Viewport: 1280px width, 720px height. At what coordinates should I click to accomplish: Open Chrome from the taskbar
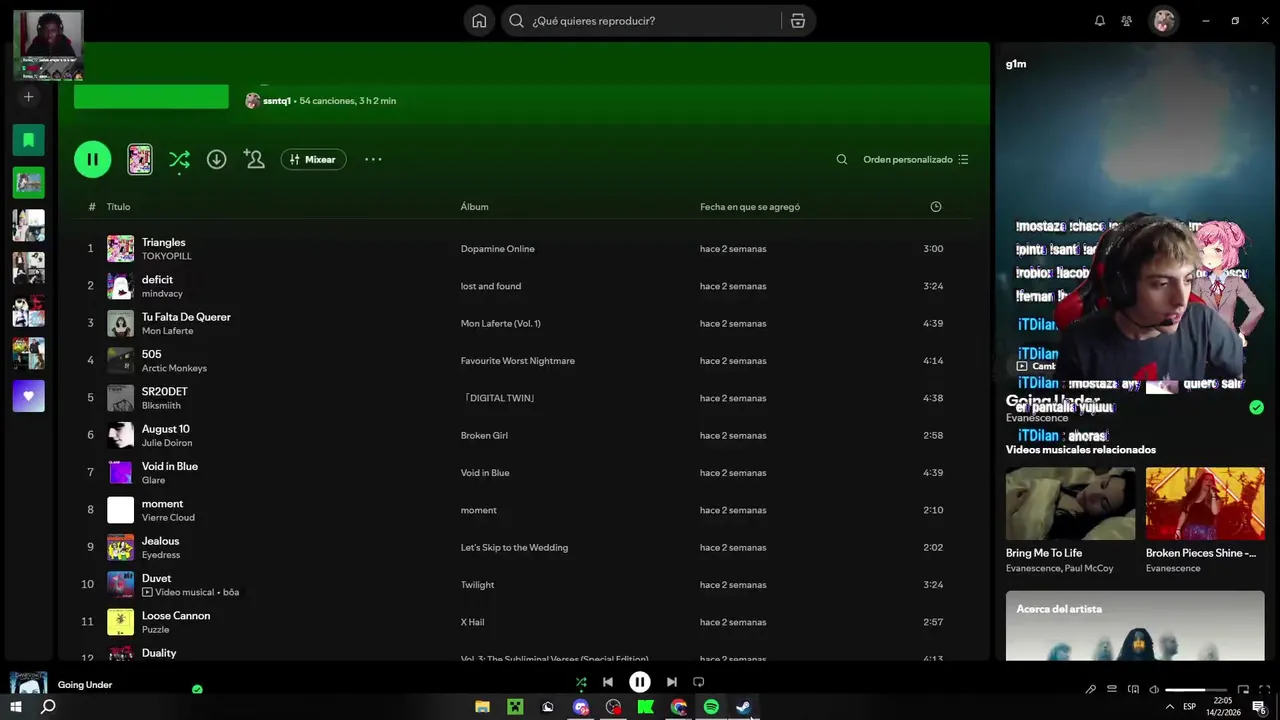(678, 707)
